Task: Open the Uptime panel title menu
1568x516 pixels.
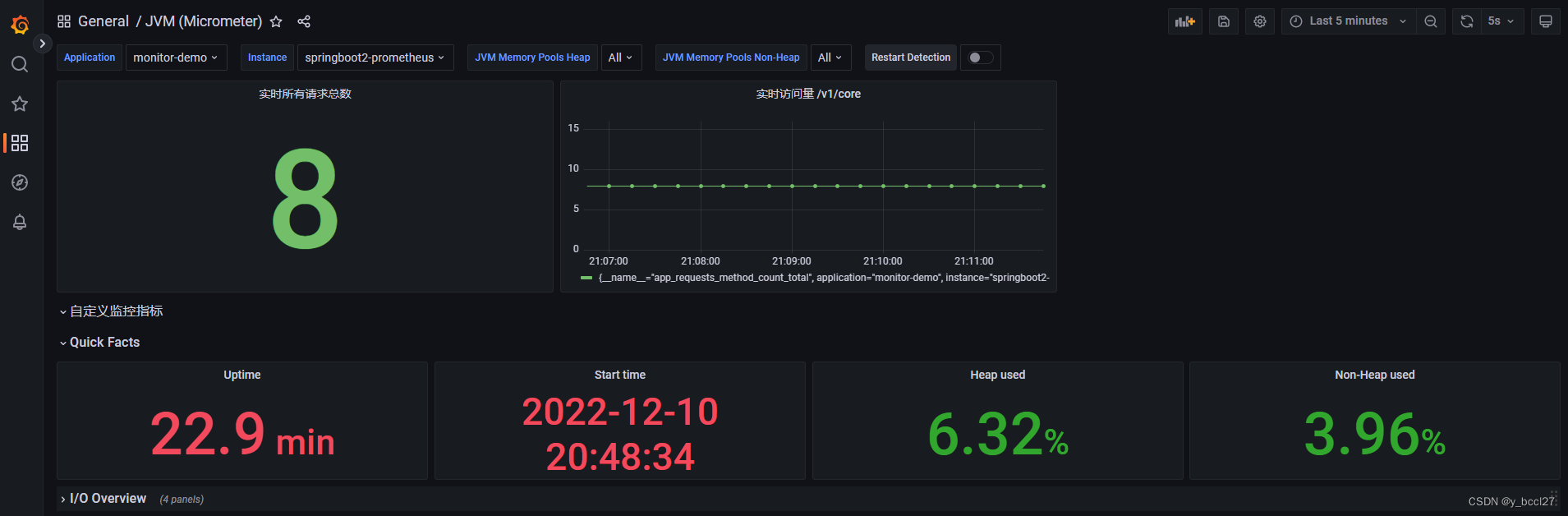Action: (242, 375)
